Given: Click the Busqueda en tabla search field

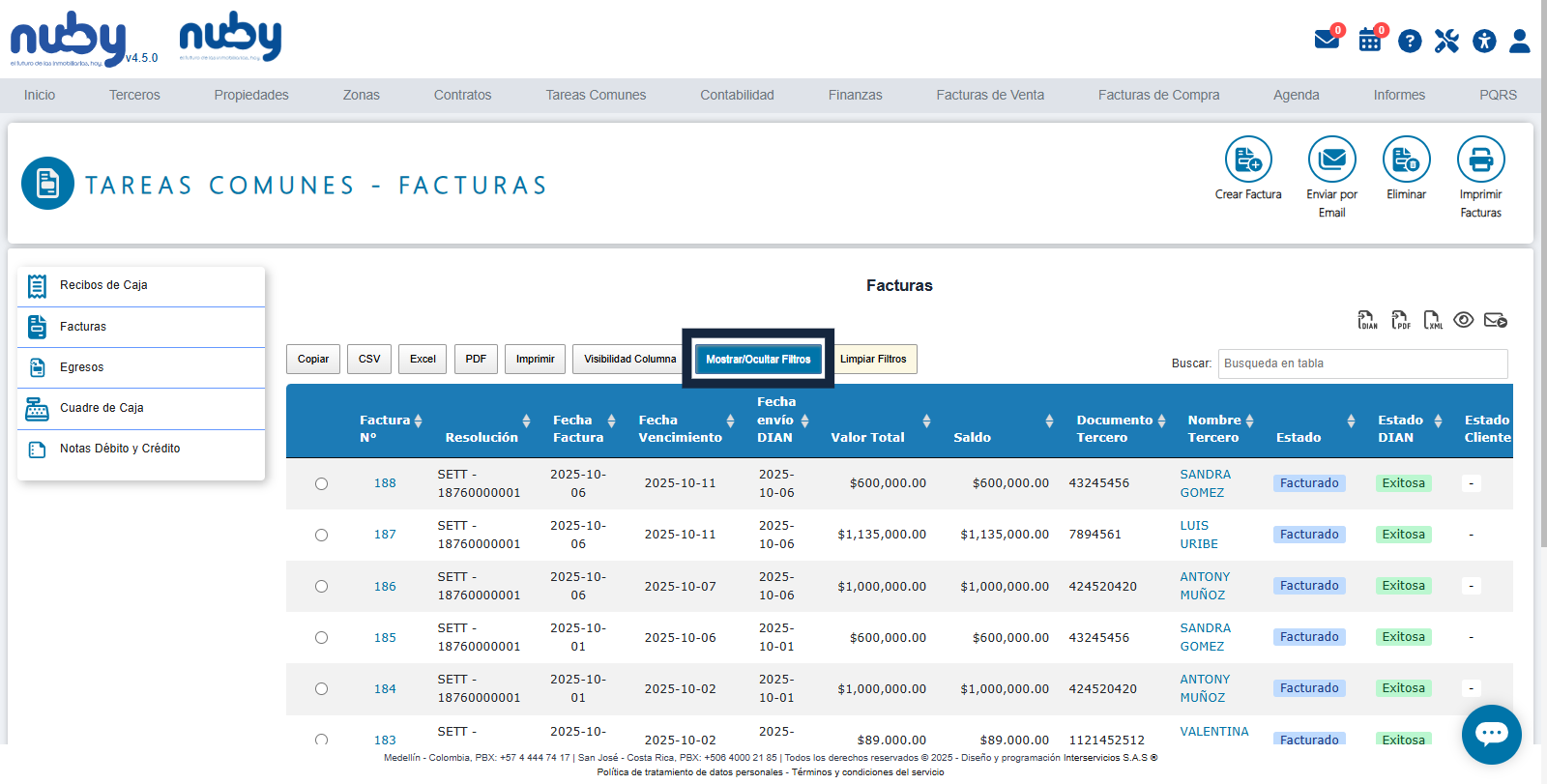Looking at the screenshot, I should pos(1362,363).
